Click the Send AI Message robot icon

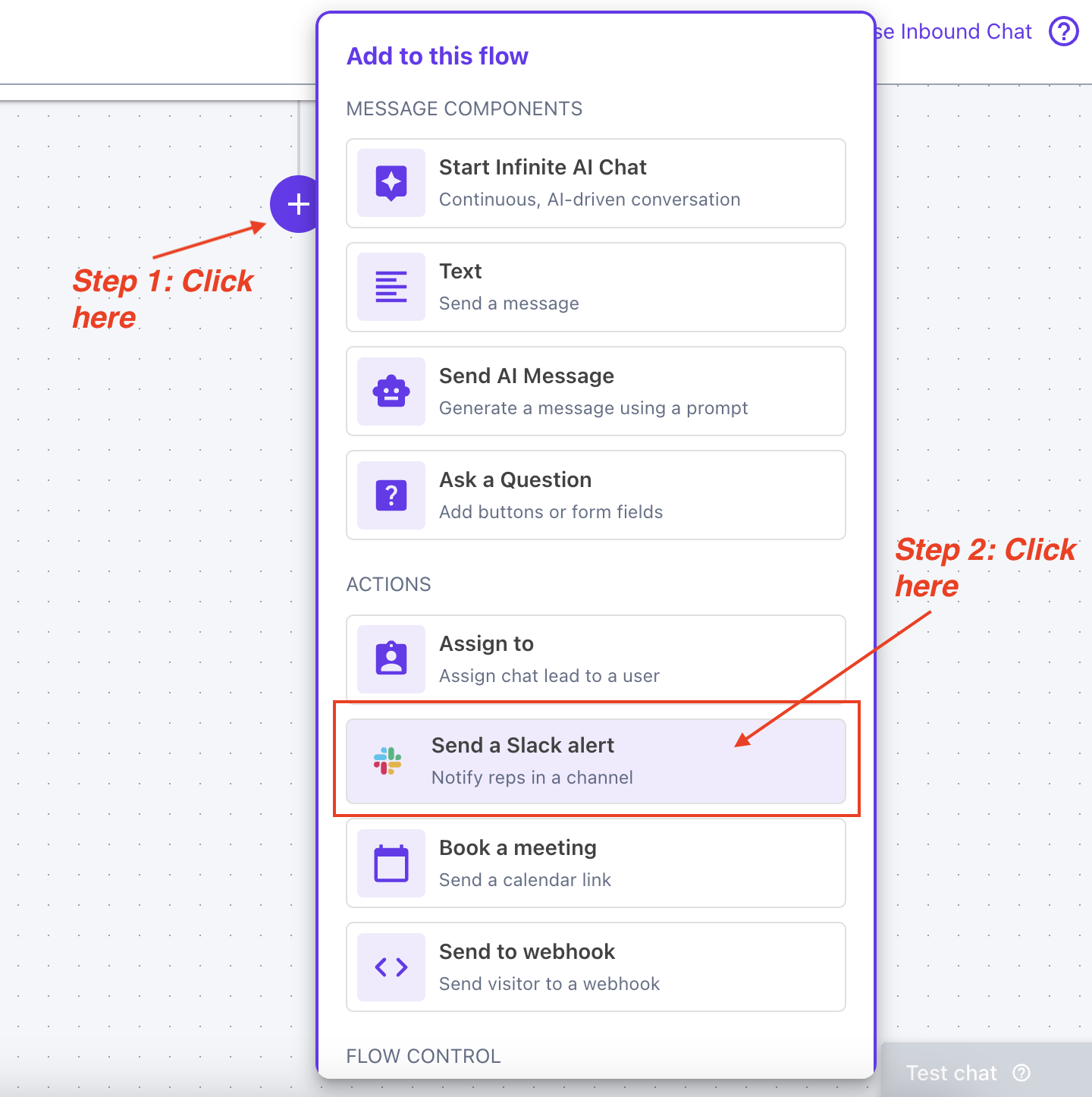(x=391, y=391)
